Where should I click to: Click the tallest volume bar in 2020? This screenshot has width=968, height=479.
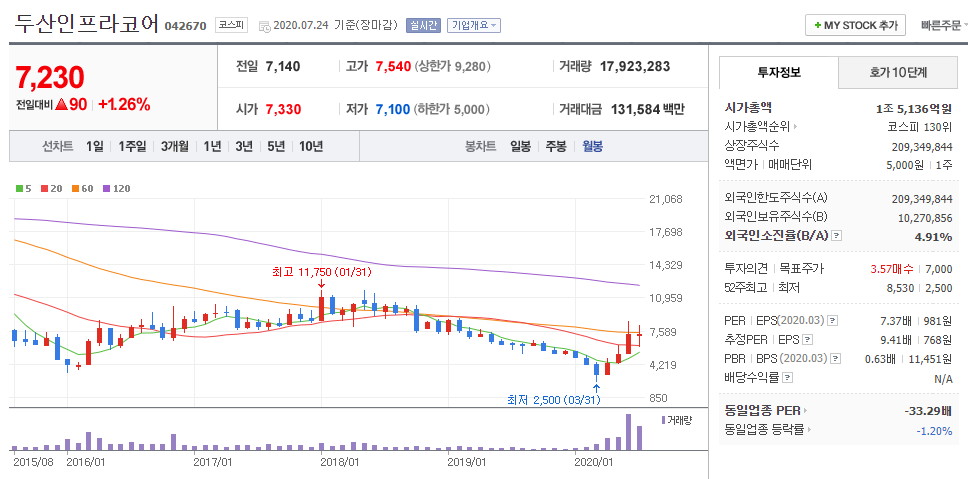(x=628, y=432)
